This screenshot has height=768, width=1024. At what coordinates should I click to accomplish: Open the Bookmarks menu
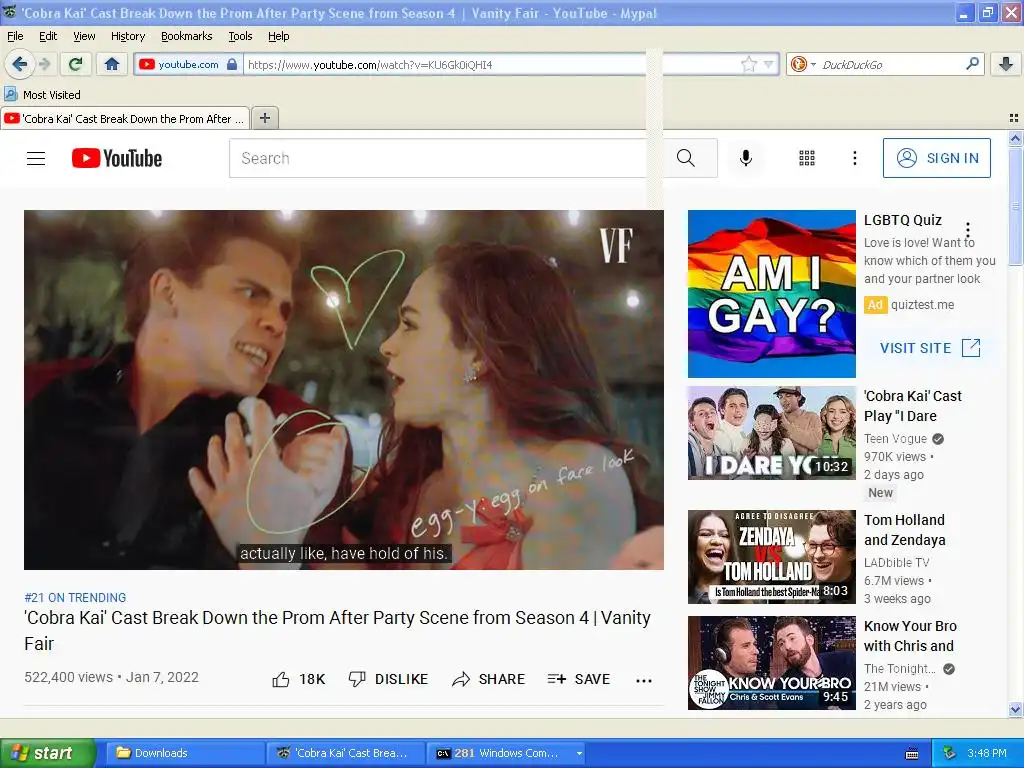(x=186, y=36)
